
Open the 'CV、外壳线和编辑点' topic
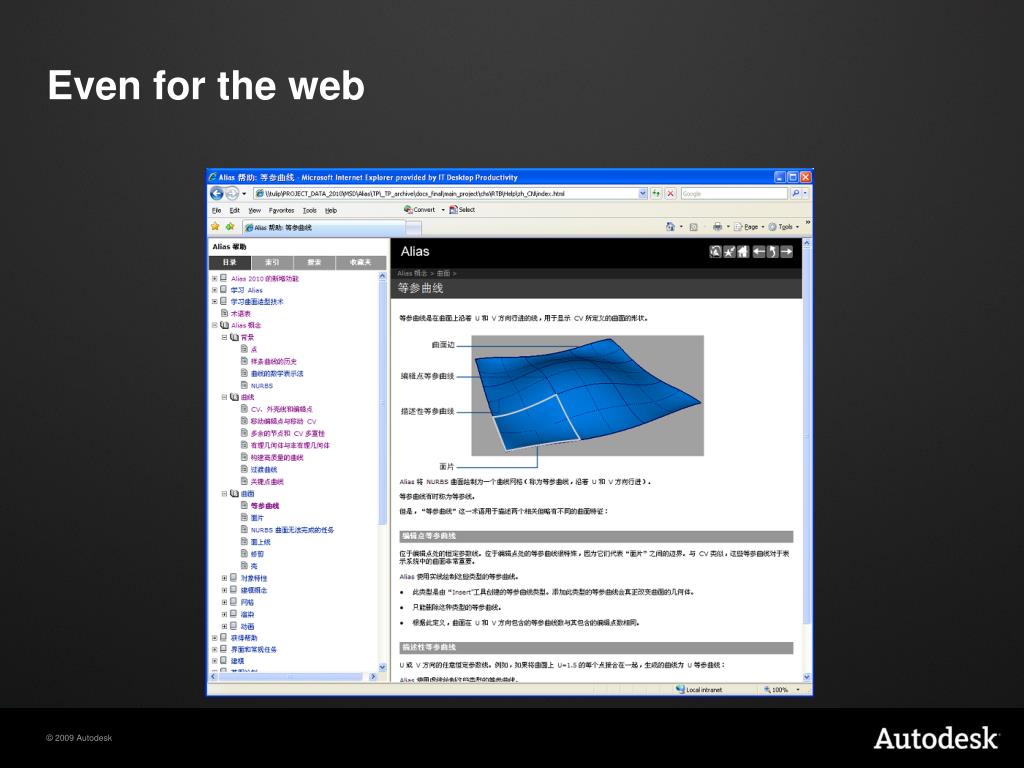click(281, 409)
